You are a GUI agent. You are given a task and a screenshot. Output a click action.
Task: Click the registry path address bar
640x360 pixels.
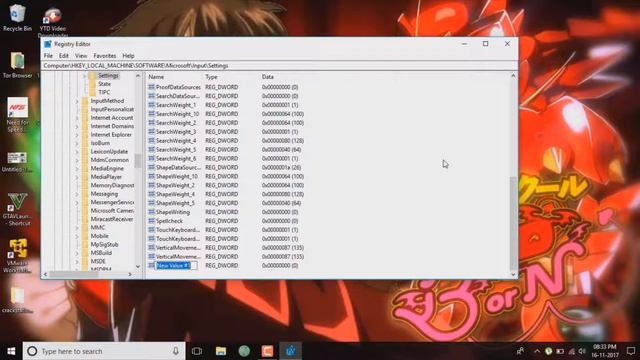coord(280,66)
